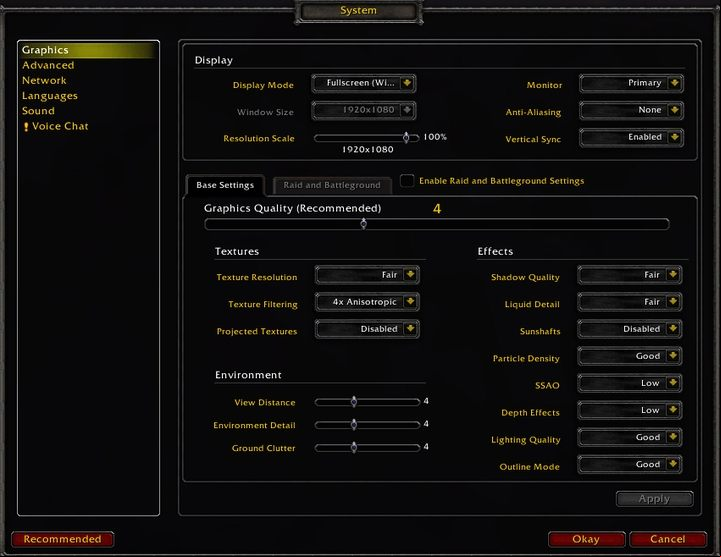Click the Depth Effects arrow icon
This screenshot has height=557, width=721.
click(673, 411)
